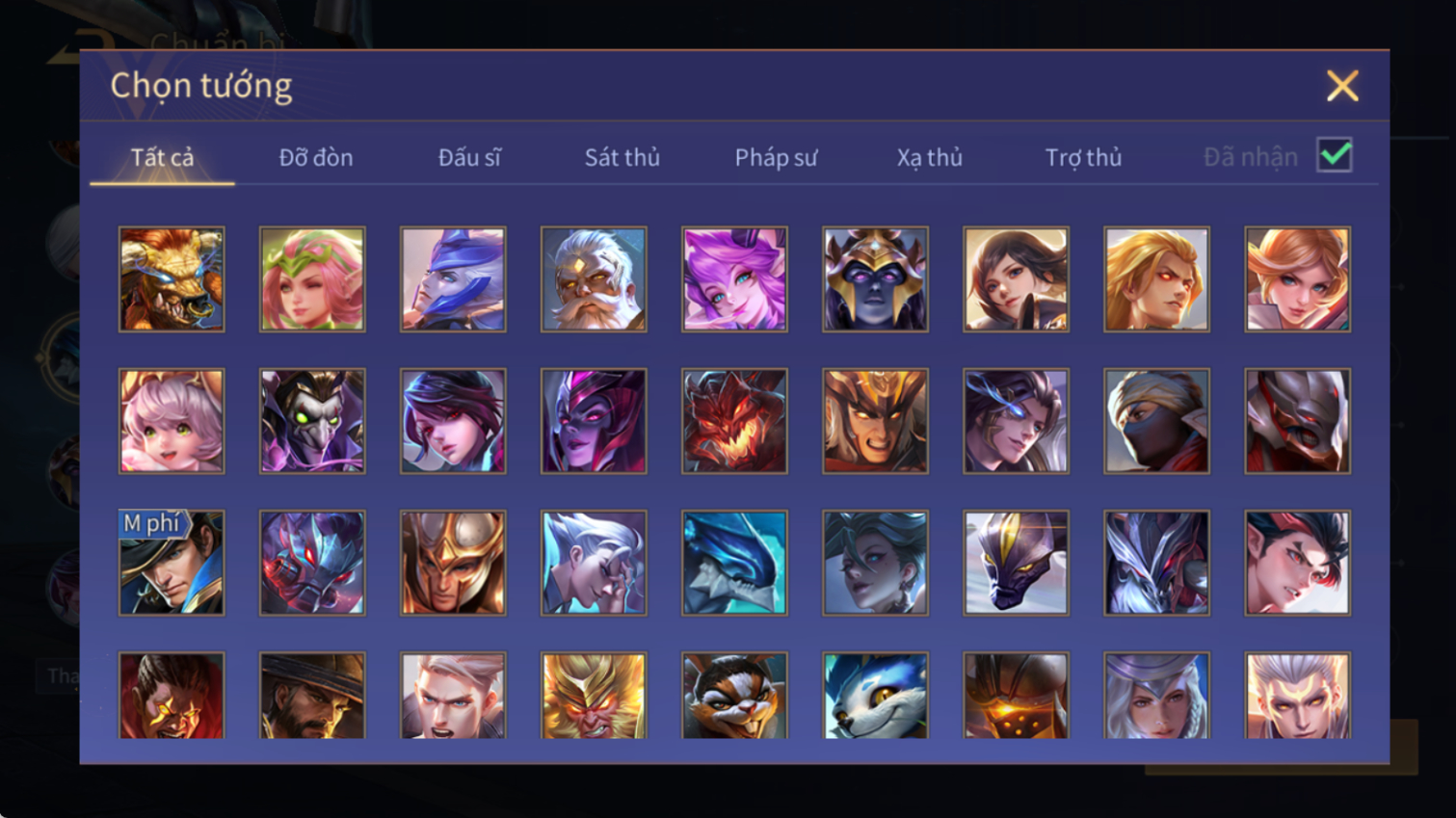Switch to the Đỡ đòn tab
The image size is (1456, 818).
(316, 157)
